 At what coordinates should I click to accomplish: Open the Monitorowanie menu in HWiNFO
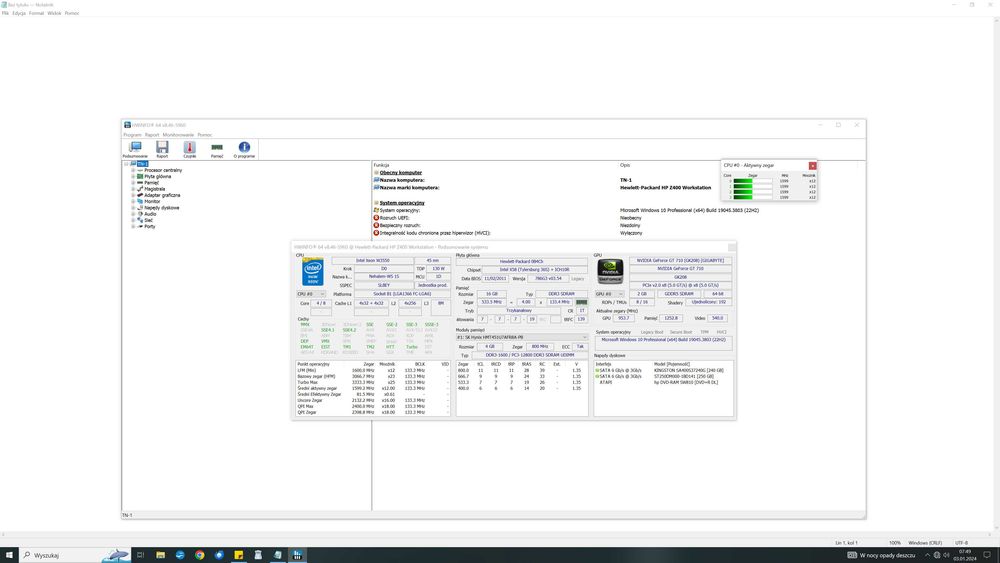tap(178, 135)
